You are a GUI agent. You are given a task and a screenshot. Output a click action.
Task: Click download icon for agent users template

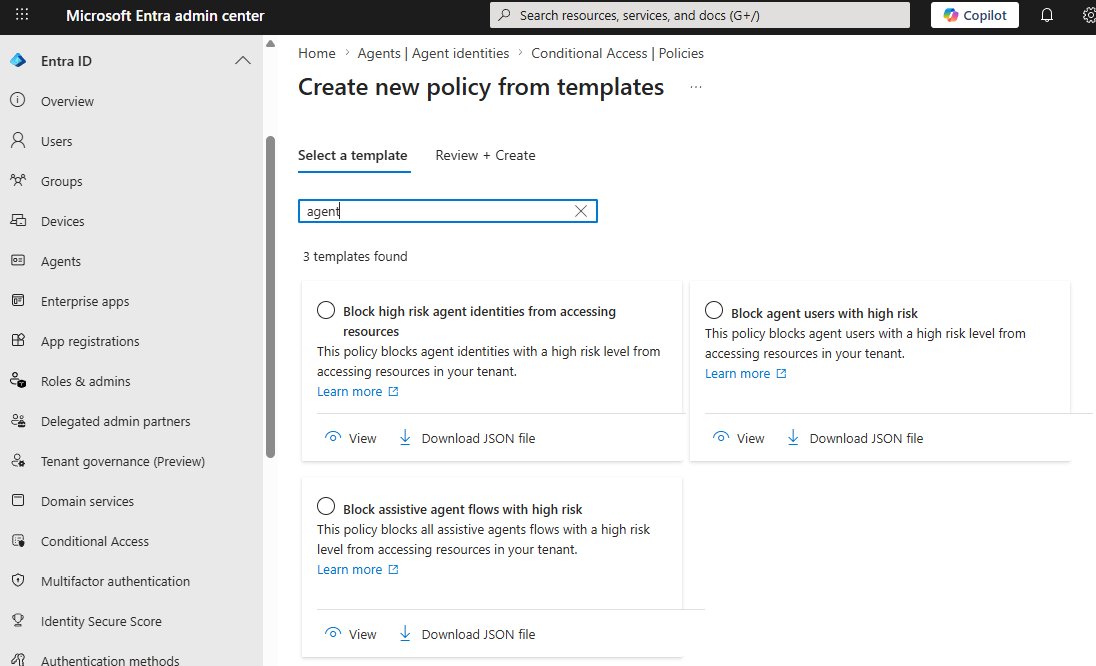coord(793,437)
